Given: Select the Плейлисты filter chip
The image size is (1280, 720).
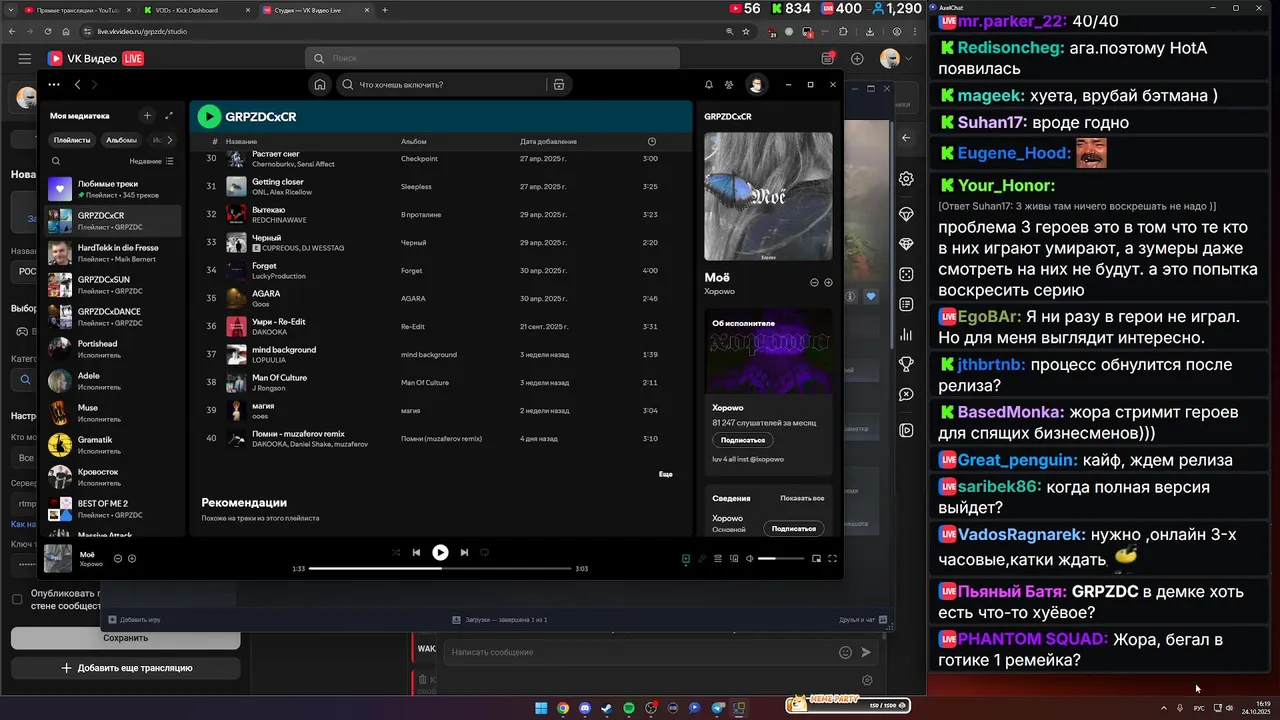Looking at the screenshot, I should 72,140.
